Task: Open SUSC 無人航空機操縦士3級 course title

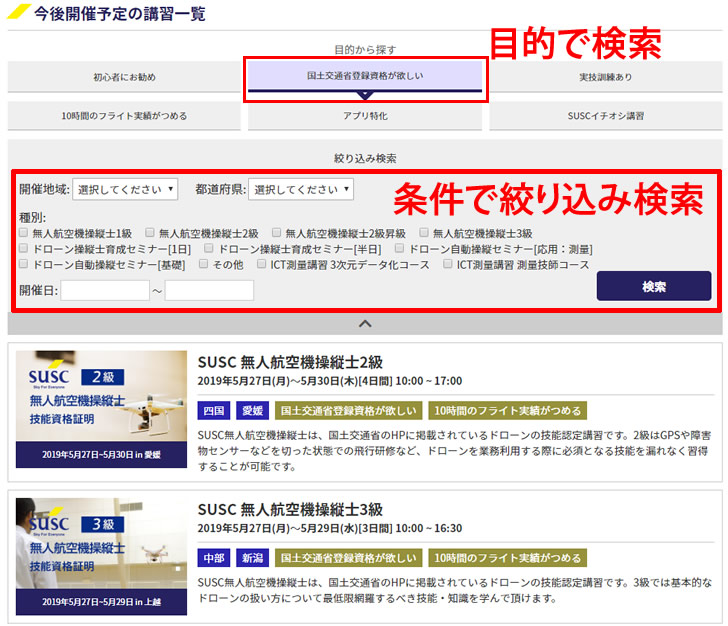Action: pos(290,509)
